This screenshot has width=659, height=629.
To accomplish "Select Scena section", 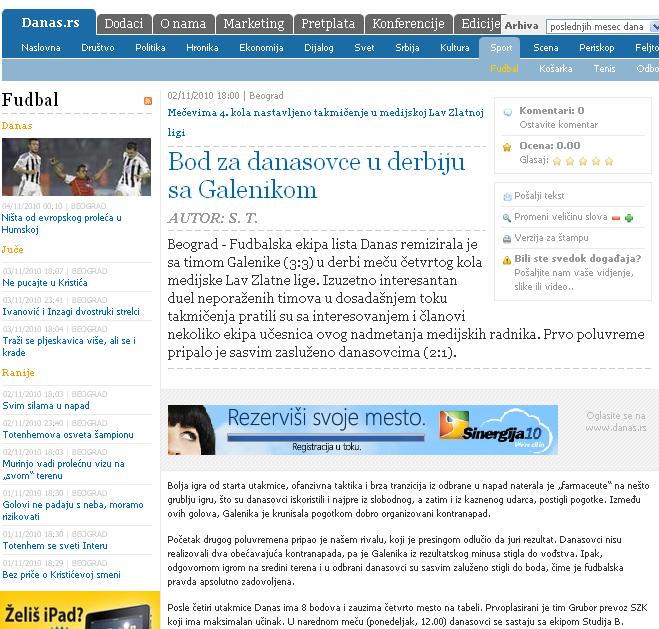I will tap(546, 47).
